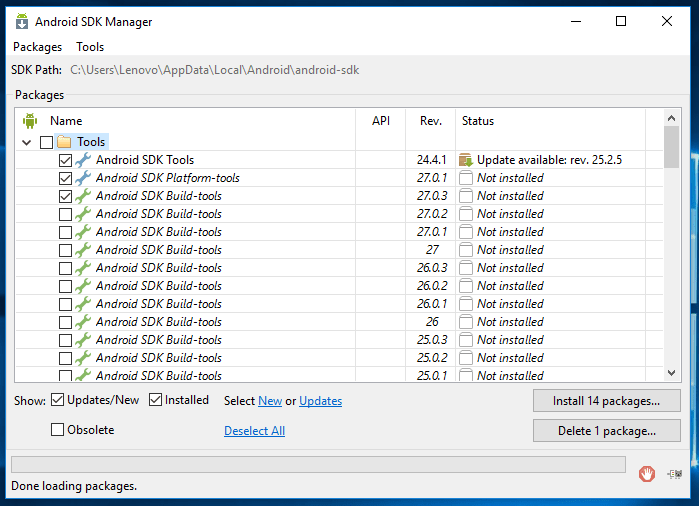Click the Android SDK Tools wrench icon

[83, 160]
